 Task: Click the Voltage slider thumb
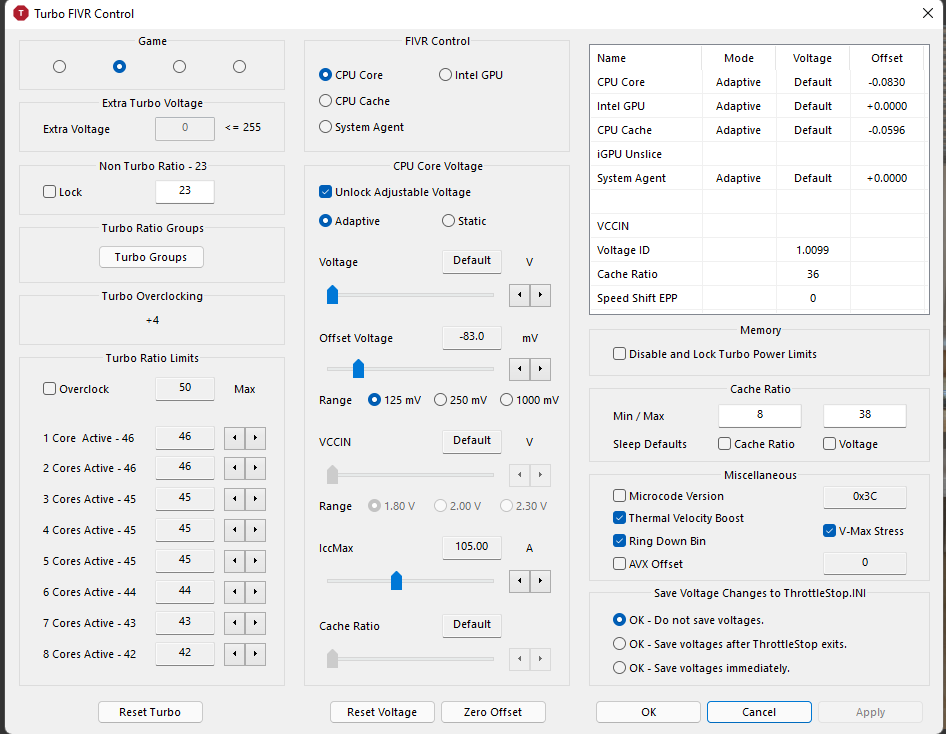332,295
